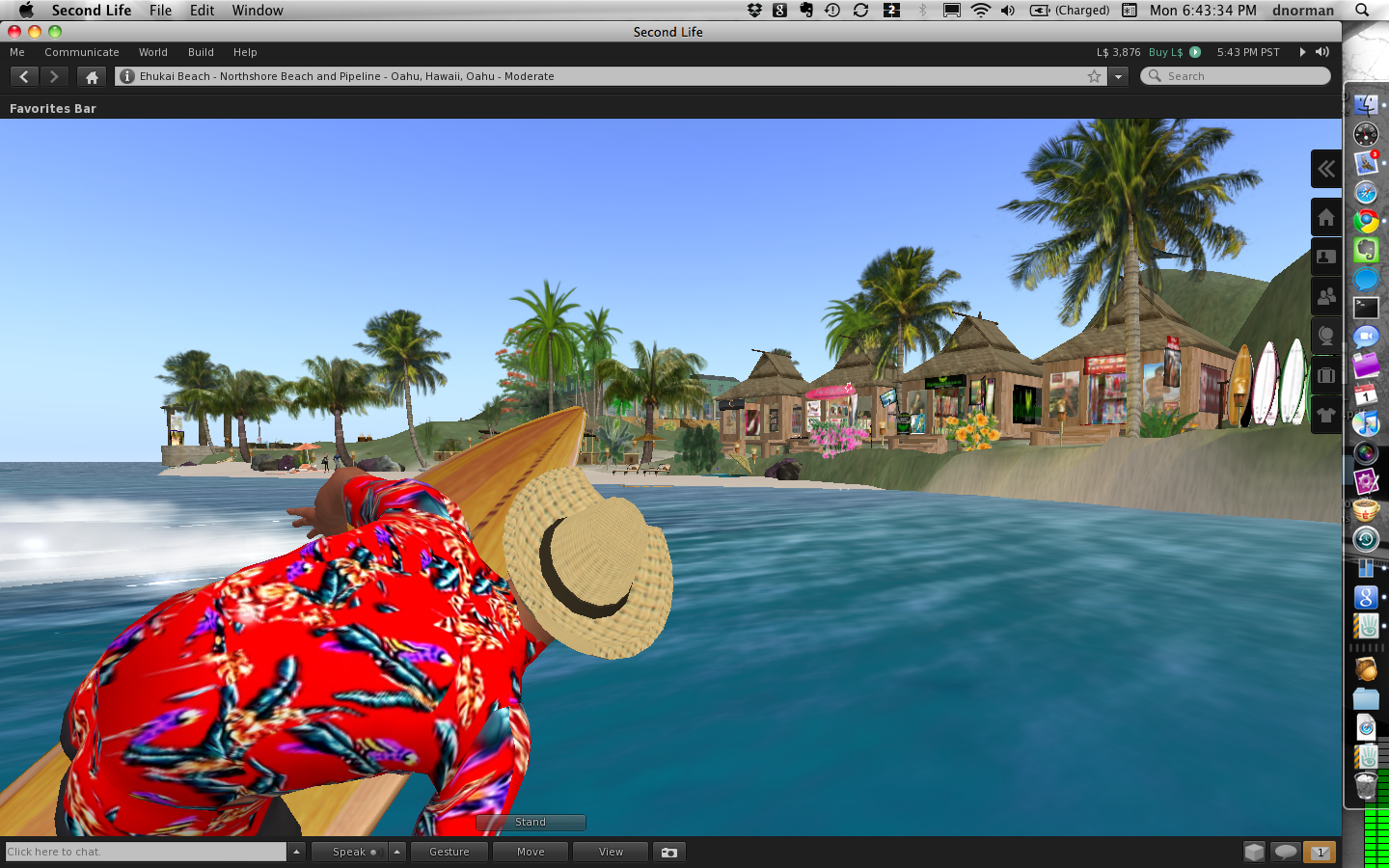
Task: Expand the nearby chat history arrow
Action: pyautogui.click(x=296, y=852)
